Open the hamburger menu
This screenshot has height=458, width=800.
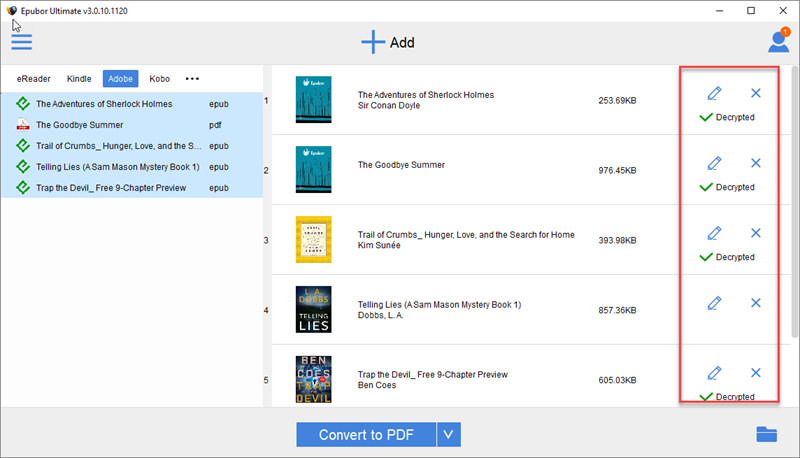[x=21, y=42]
